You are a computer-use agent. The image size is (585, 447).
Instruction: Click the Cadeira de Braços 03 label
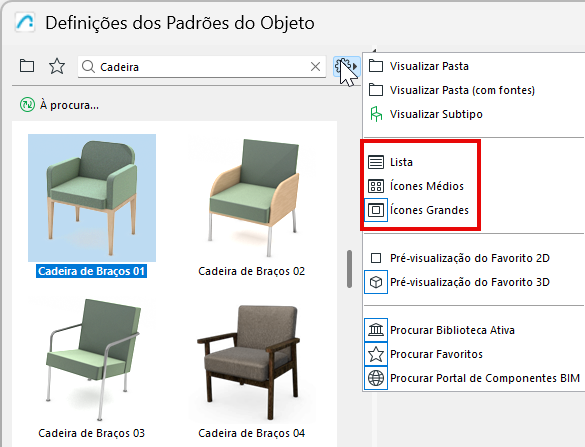pos(91,433)
